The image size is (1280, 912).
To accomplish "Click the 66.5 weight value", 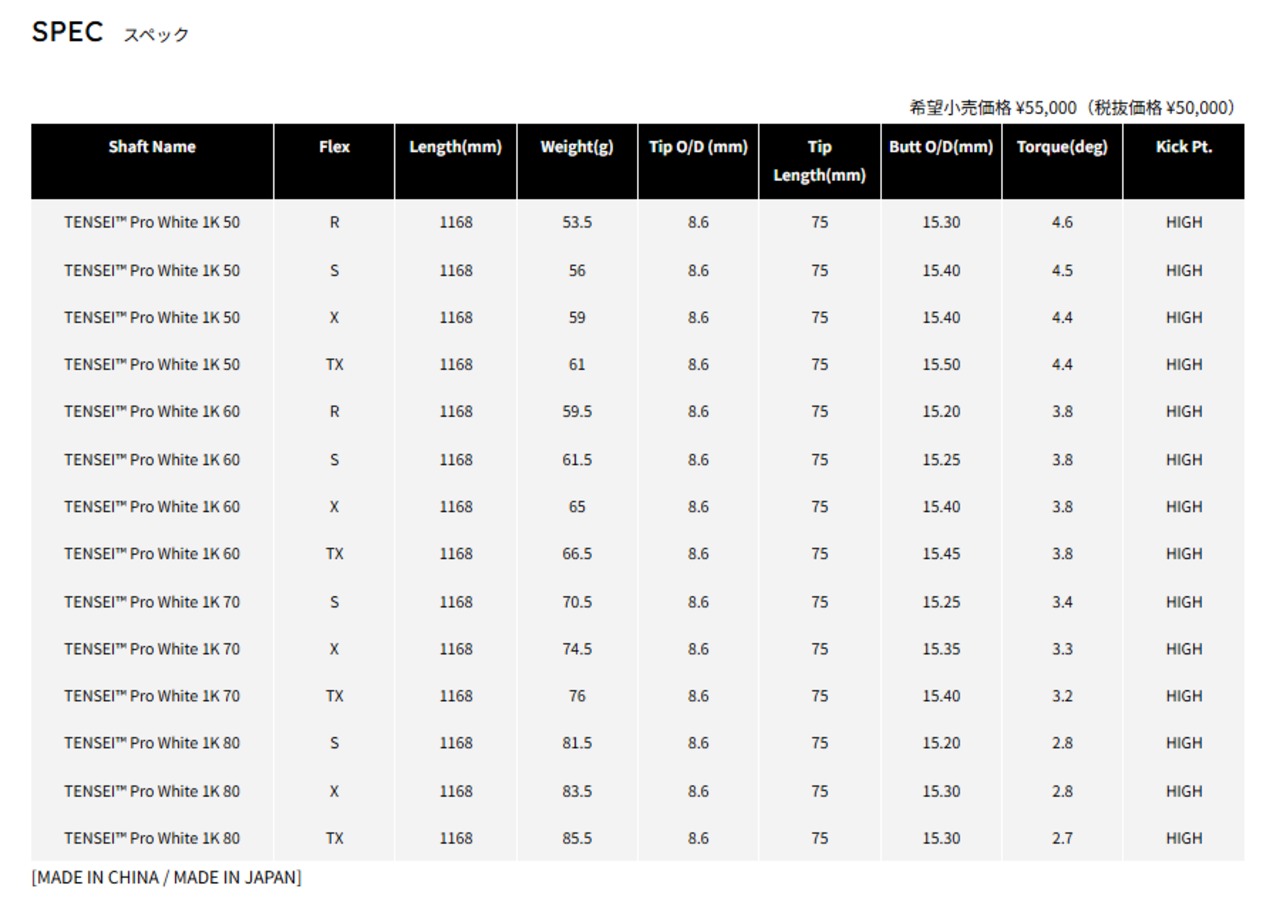I will point(577,554).
